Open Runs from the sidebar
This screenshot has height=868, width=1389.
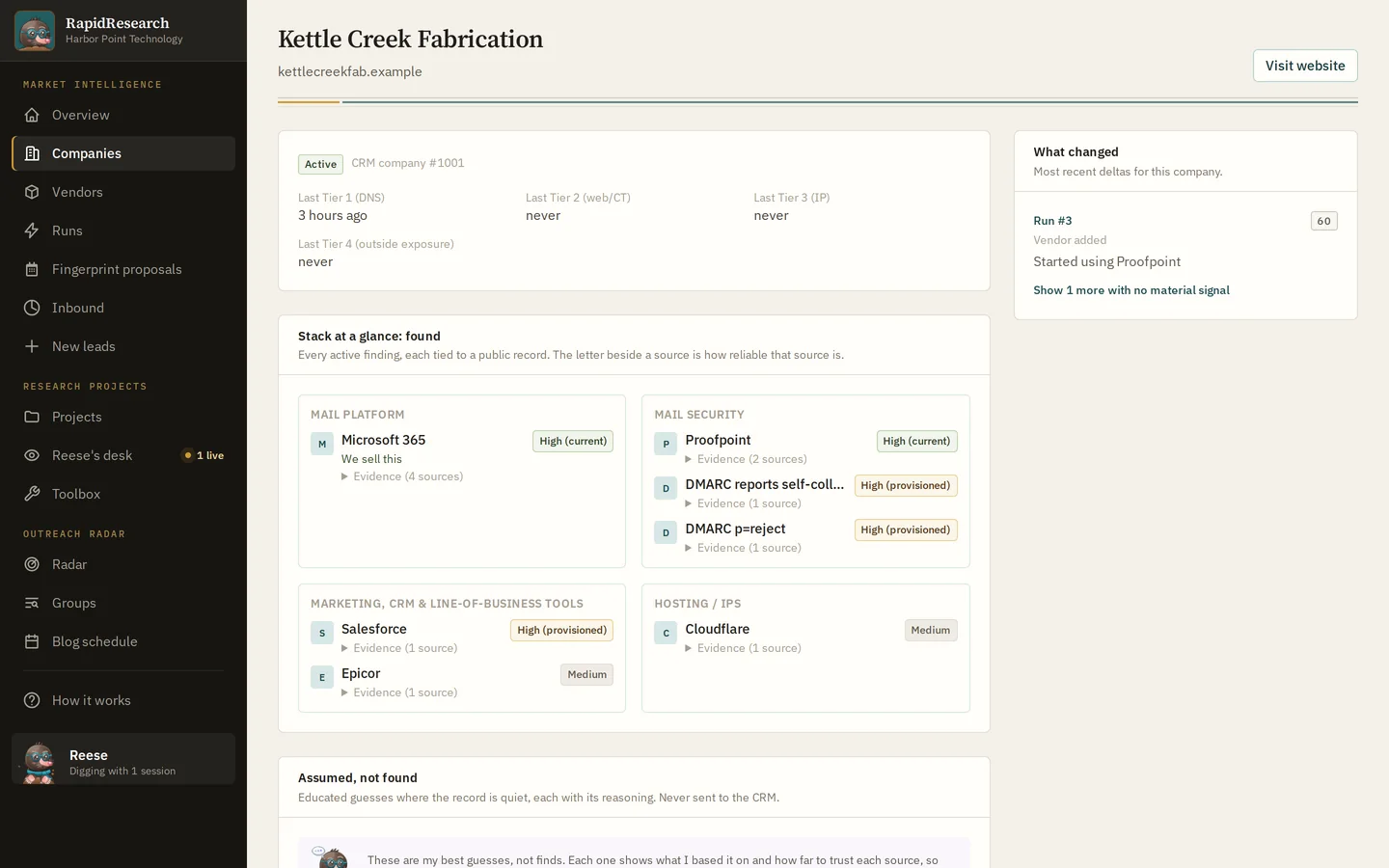(123, 231)
